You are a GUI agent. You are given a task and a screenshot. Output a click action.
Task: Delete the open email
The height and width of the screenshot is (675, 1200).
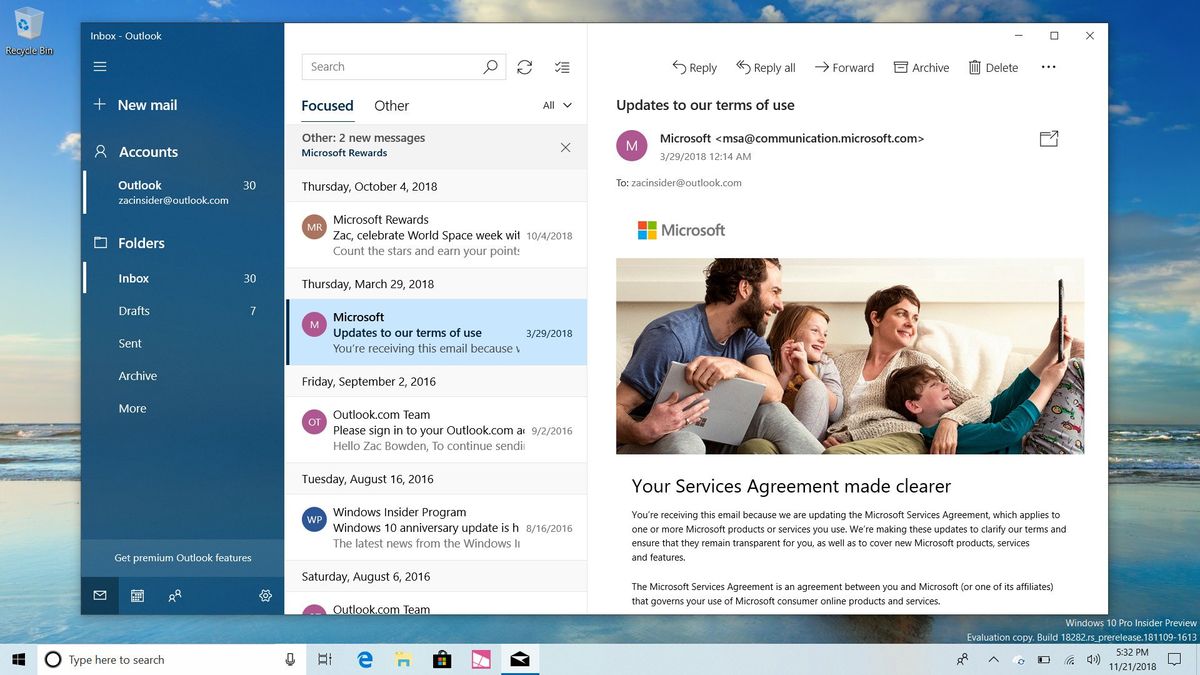[993, 67]
